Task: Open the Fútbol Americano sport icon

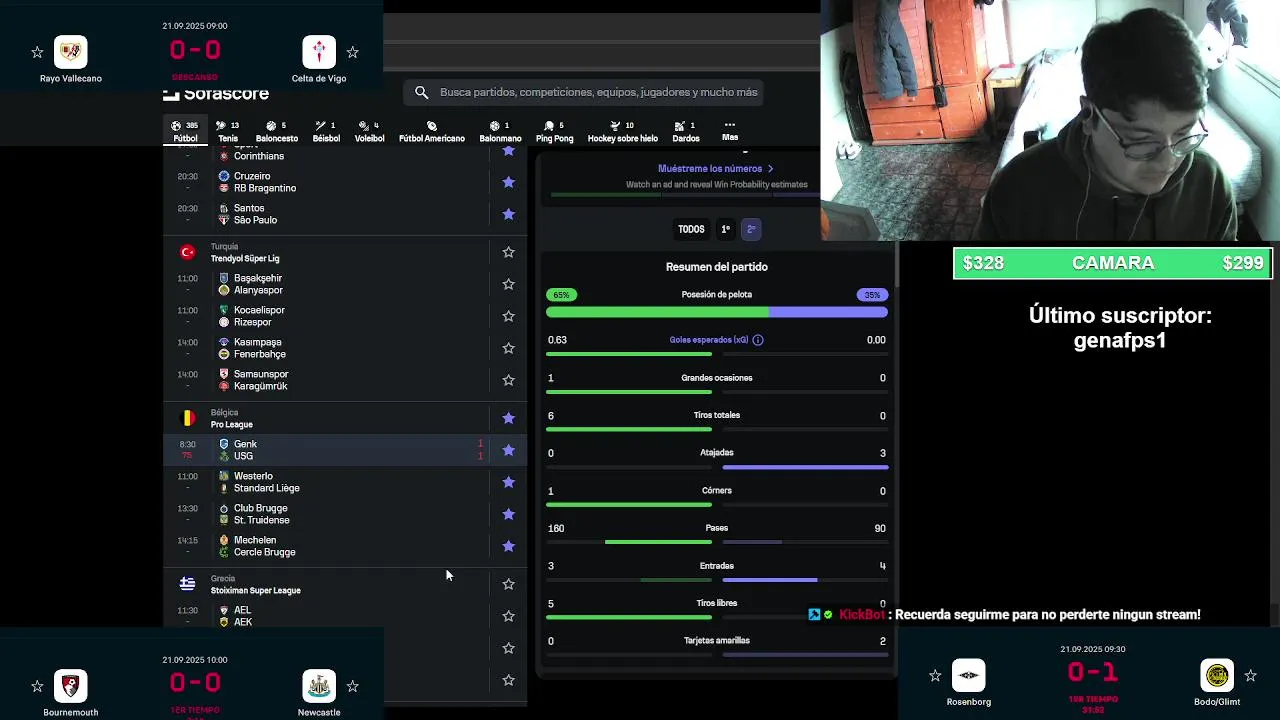Action: tap(432, 131)
